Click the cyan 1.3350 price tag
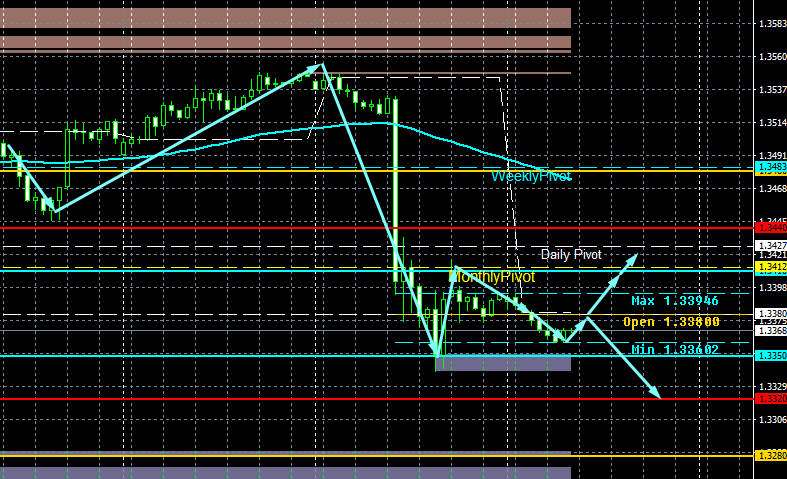The height and width of the screenshot is (479, 787). point(771,355)
